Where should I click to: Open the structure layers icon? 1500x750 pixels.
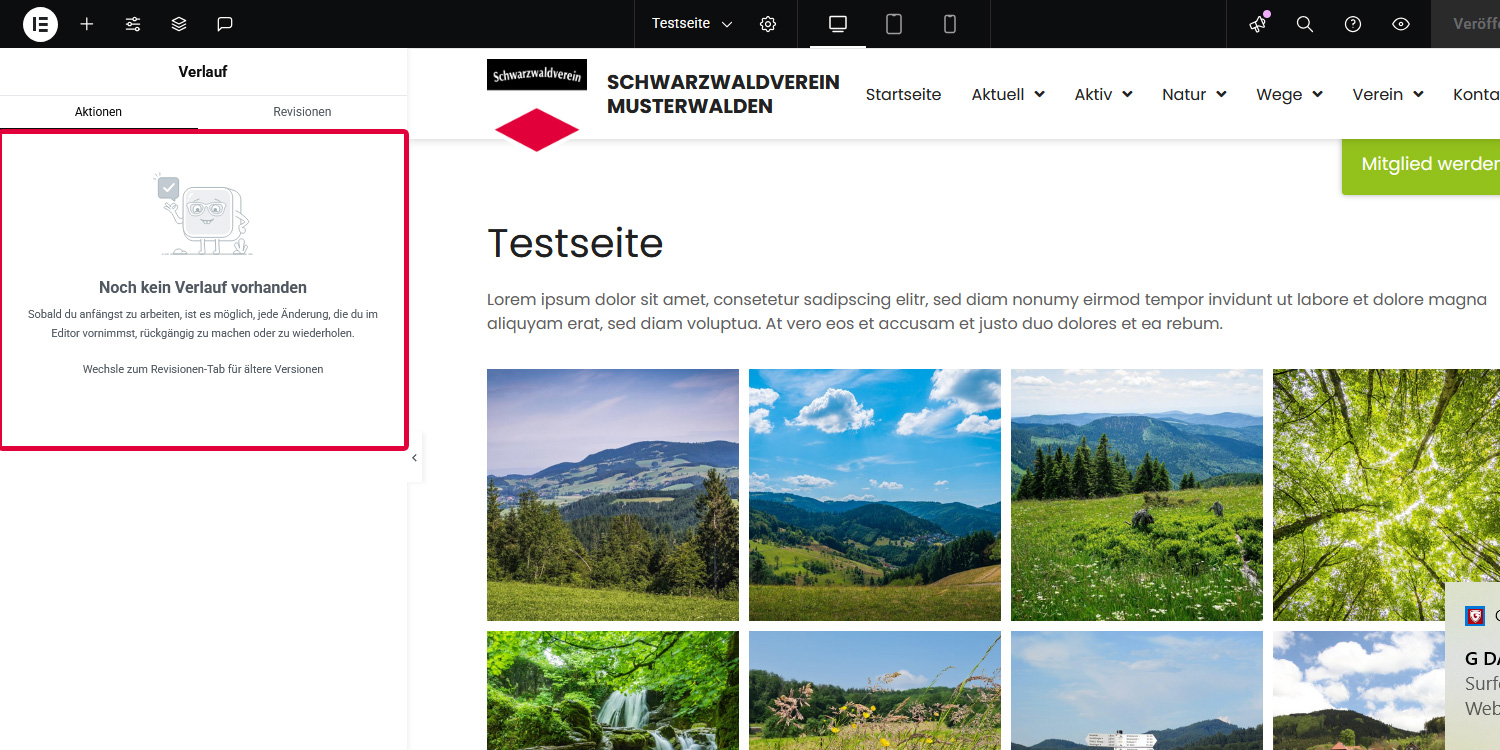[179, 24]
